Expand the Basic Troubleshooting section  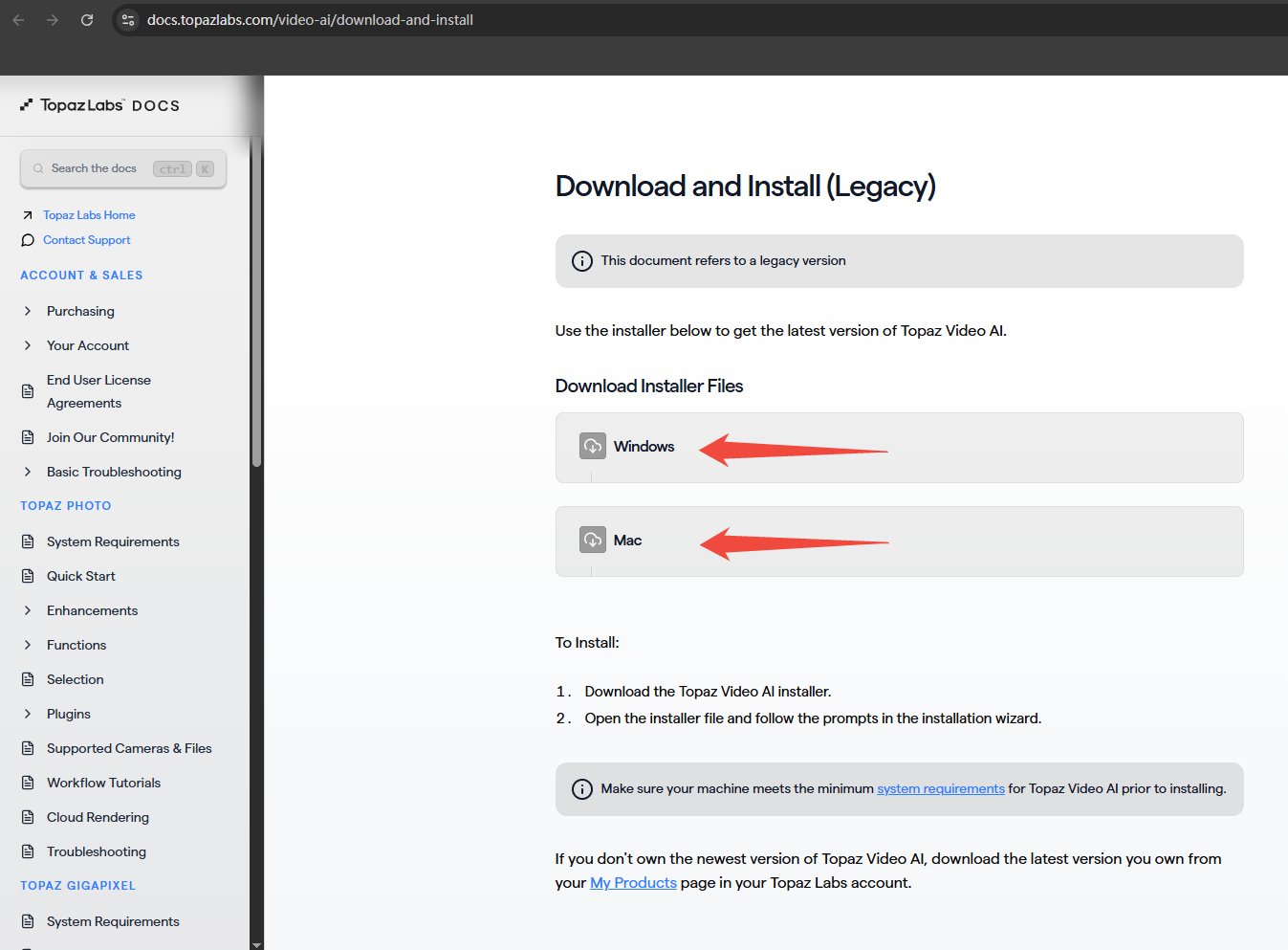28,472
